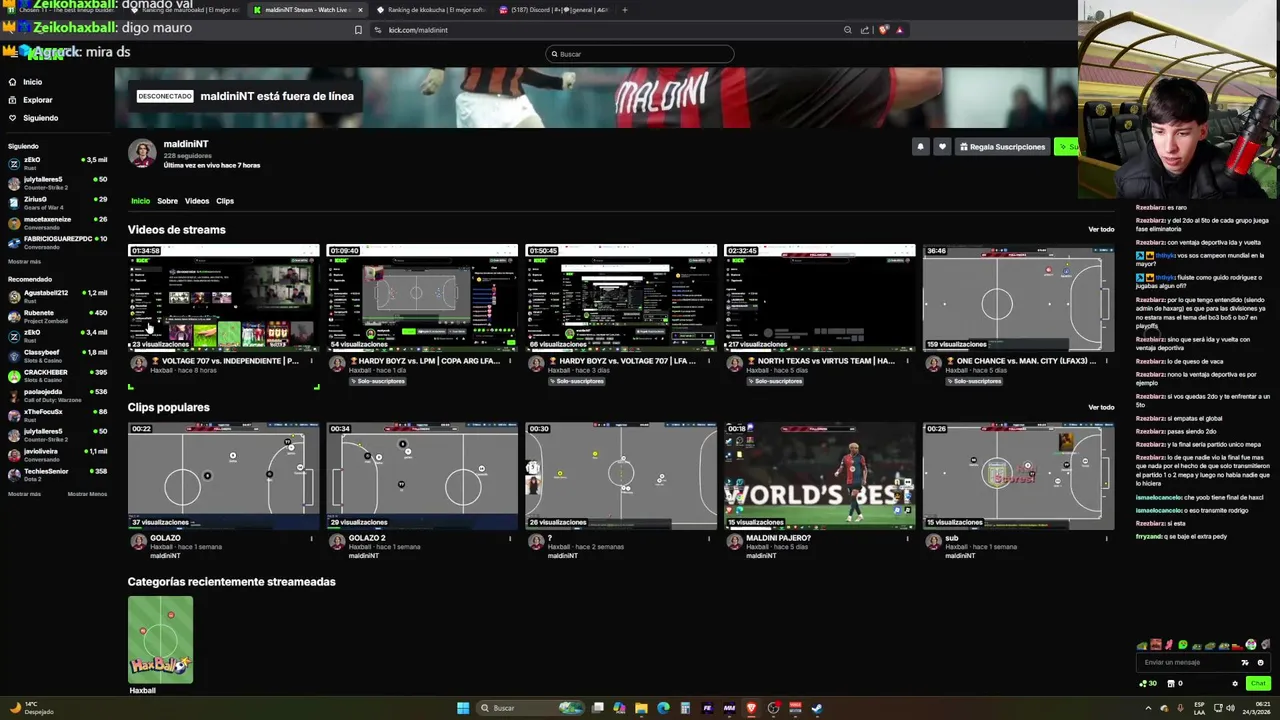1280x720 pixels.
Task: Collapse recommended list with Mostrar Menos
Action: (87, 494)
